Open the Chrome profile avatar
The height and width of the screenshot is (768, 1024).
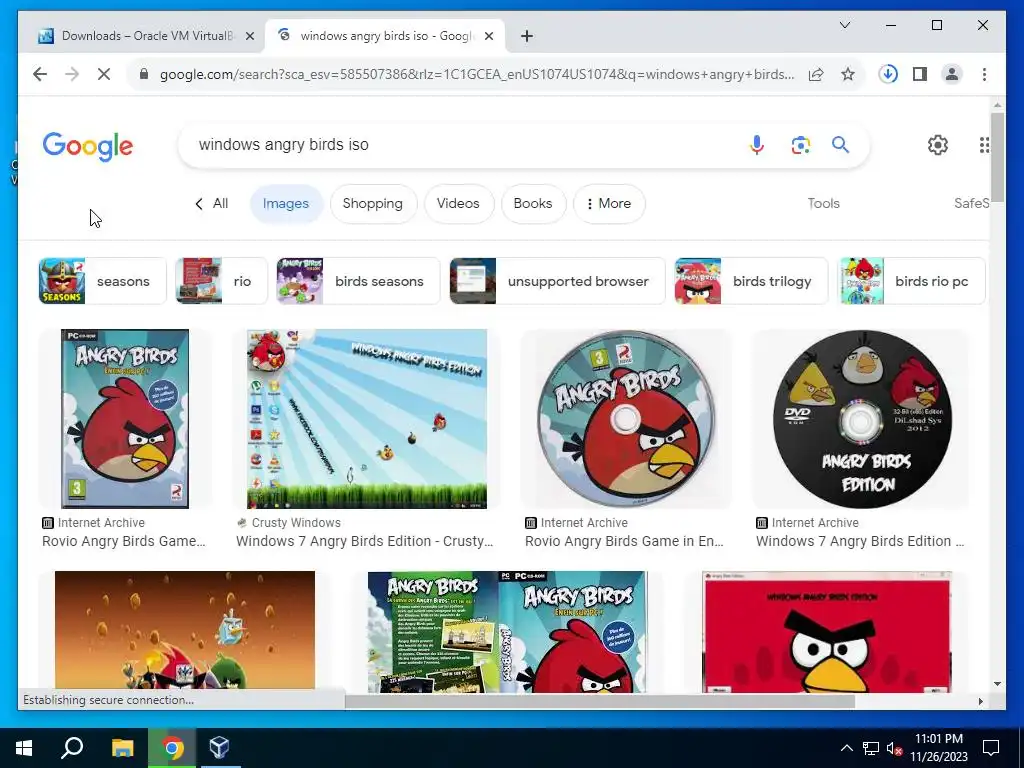(x=952, y=74)
